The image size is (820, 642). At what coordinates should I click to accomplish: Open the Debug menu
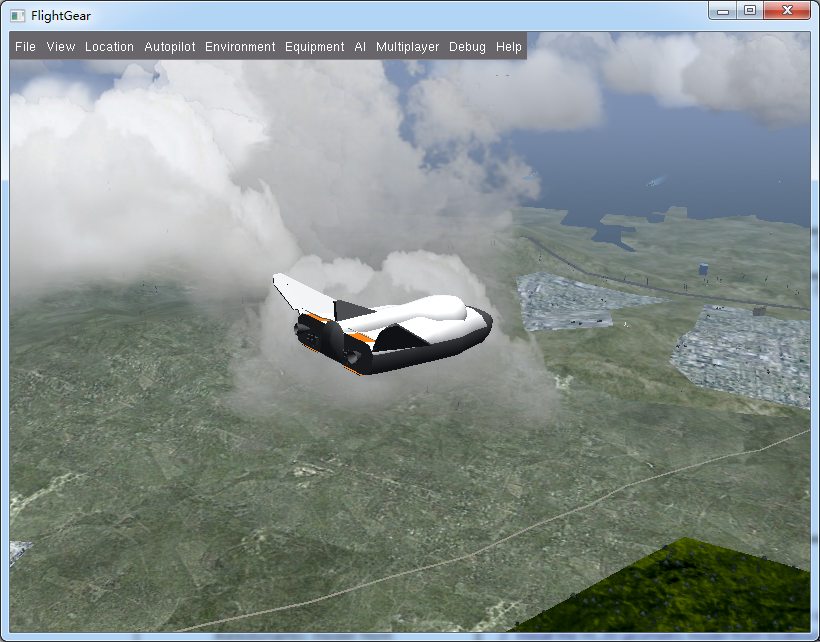coord(467,47)
